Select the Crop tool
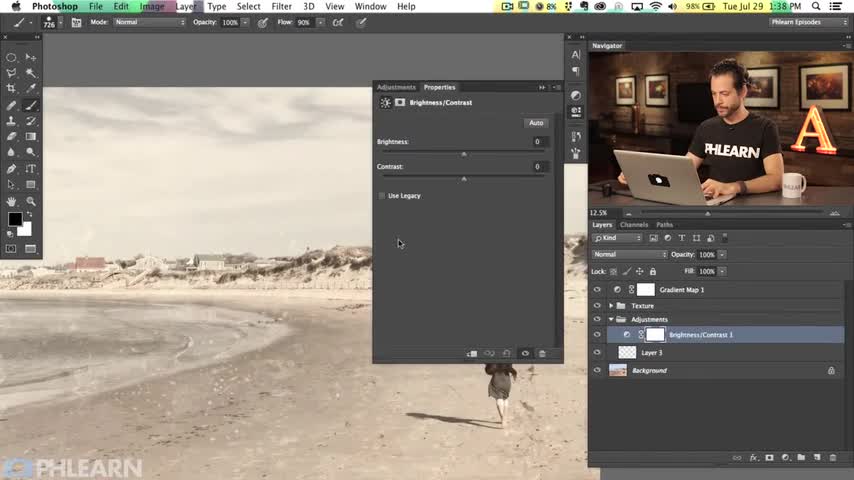The image size is (854, 480). (12, 88)
